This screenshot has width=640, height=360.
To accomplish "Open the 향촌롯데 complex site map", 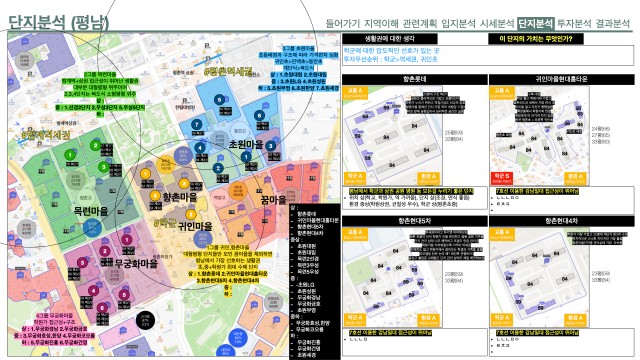I will point(391,136).
